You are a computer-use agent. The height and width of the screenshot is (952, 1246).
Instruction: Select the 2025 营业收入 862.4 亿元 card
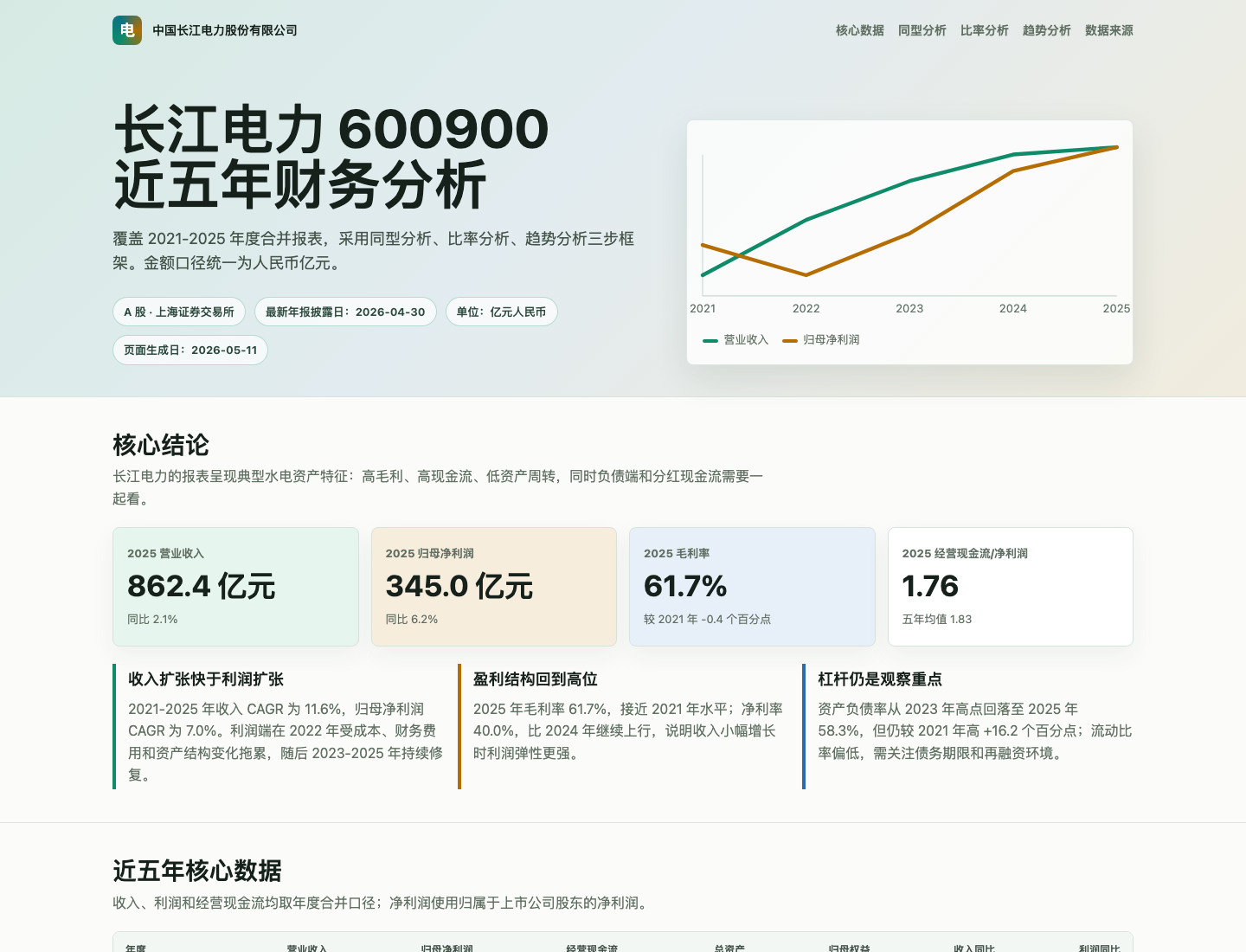(235, 587)
